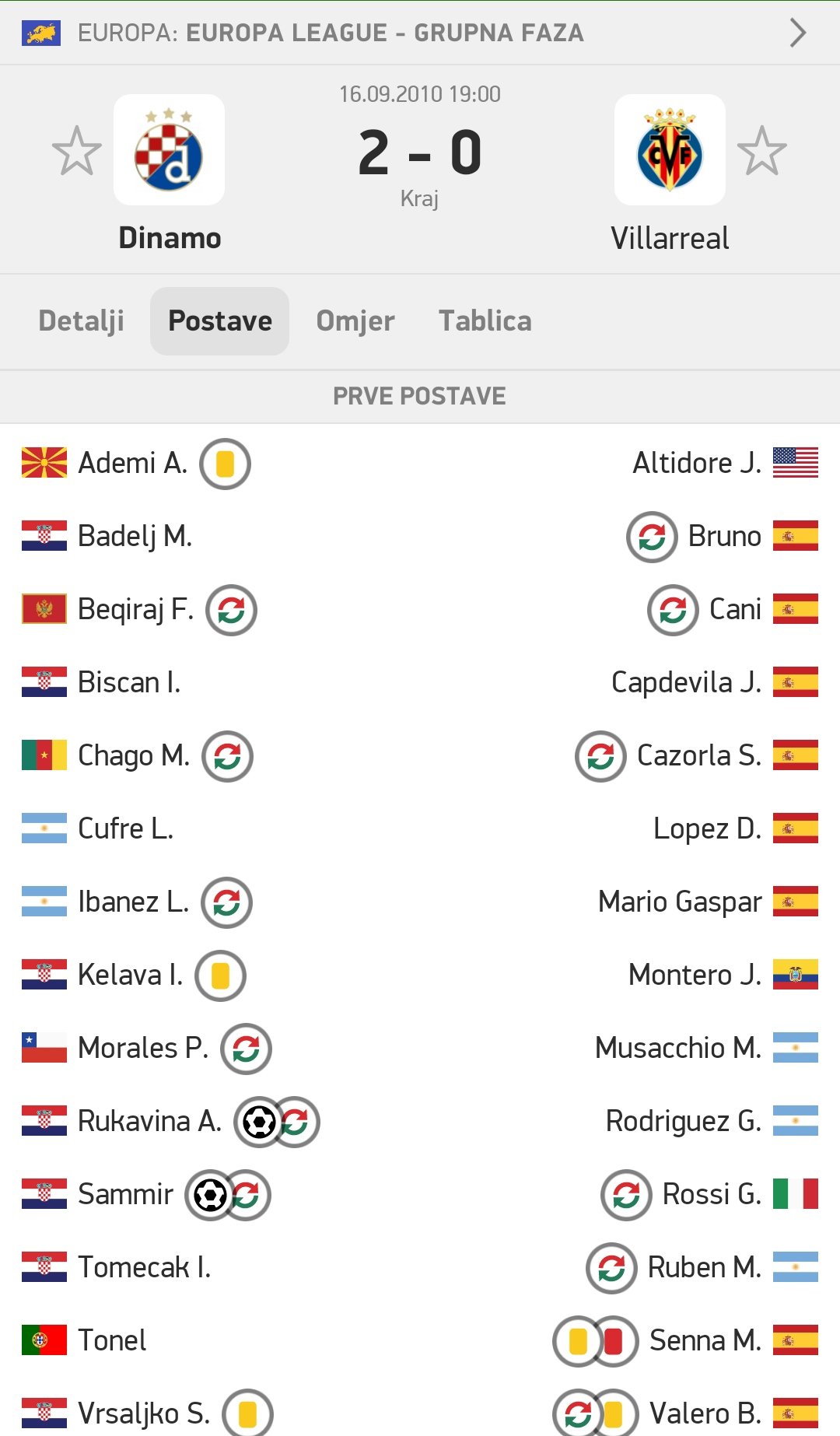Open player Badelj M. profile
The height and width of the screenshot is (1436, 840).
pyautogui.click(x=135, y=537)
